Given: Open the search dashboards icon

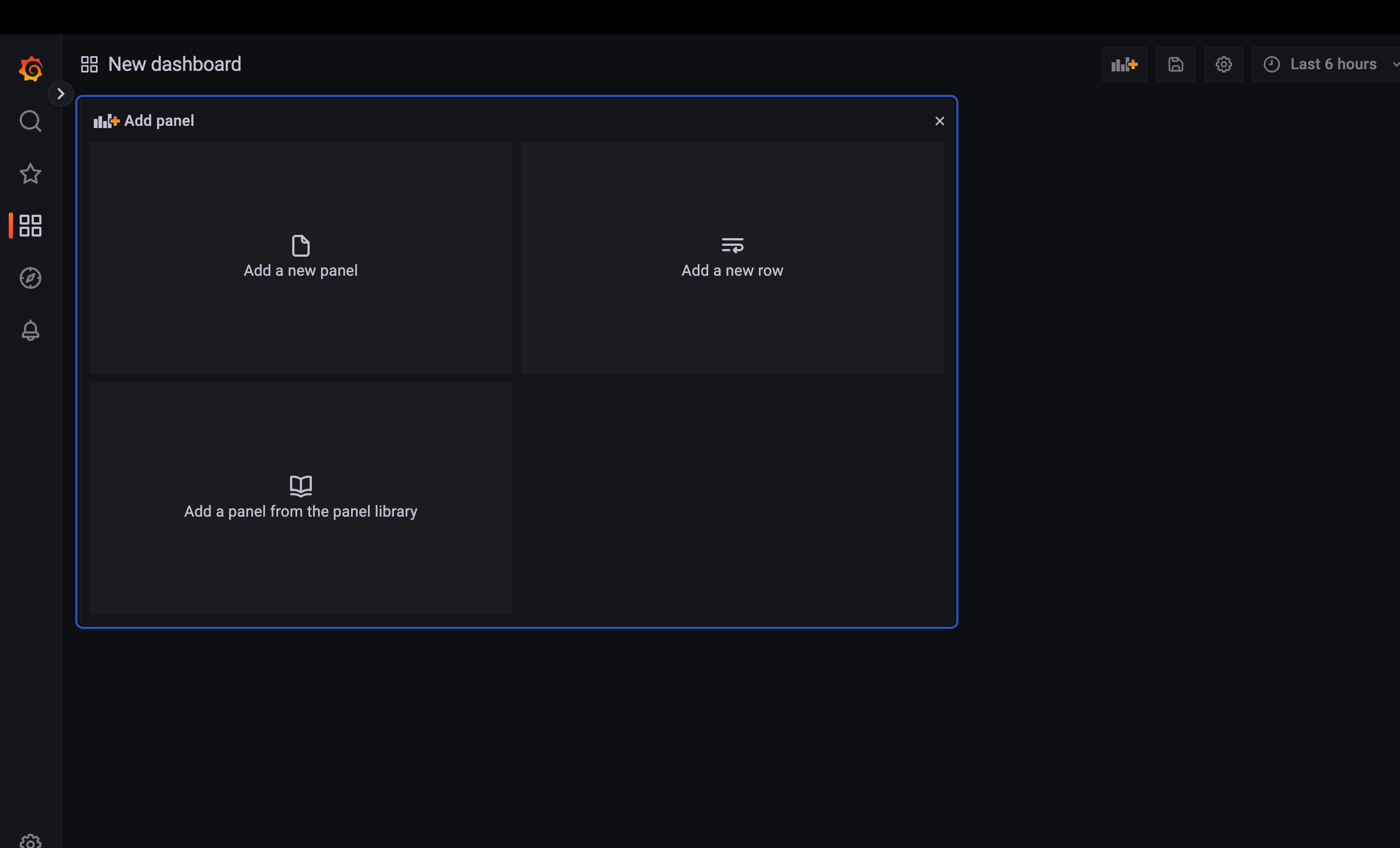Looking at the screenshot, I should pyautogui.click(x=31, y=121).
